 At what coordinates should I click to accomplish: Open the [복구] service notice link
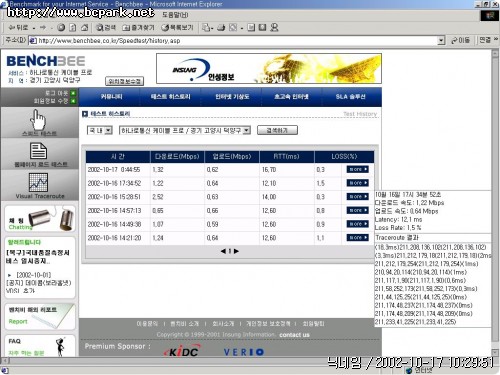coord(38,257)
